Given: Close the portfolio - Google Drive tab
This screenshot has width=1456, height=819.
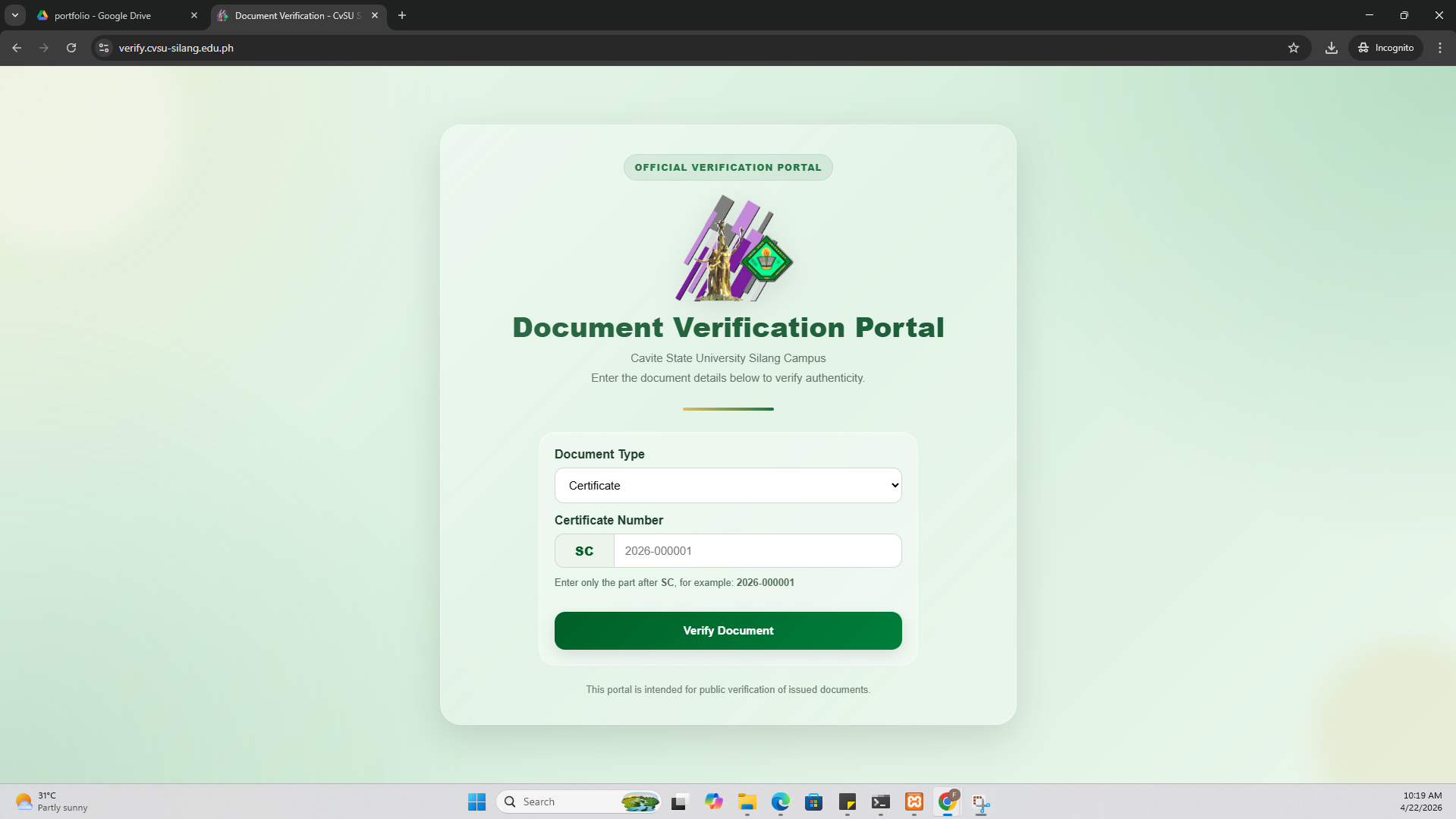Looking at the screenshot, I should 194,15.
